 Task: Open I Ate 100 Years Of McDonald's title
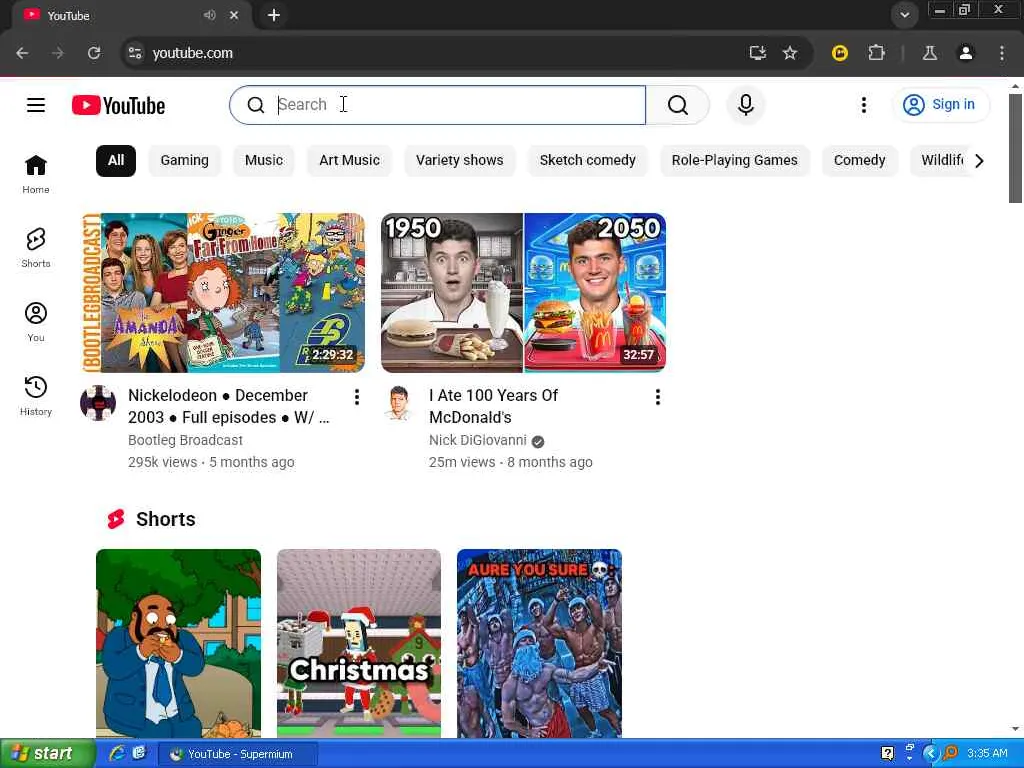494,406
